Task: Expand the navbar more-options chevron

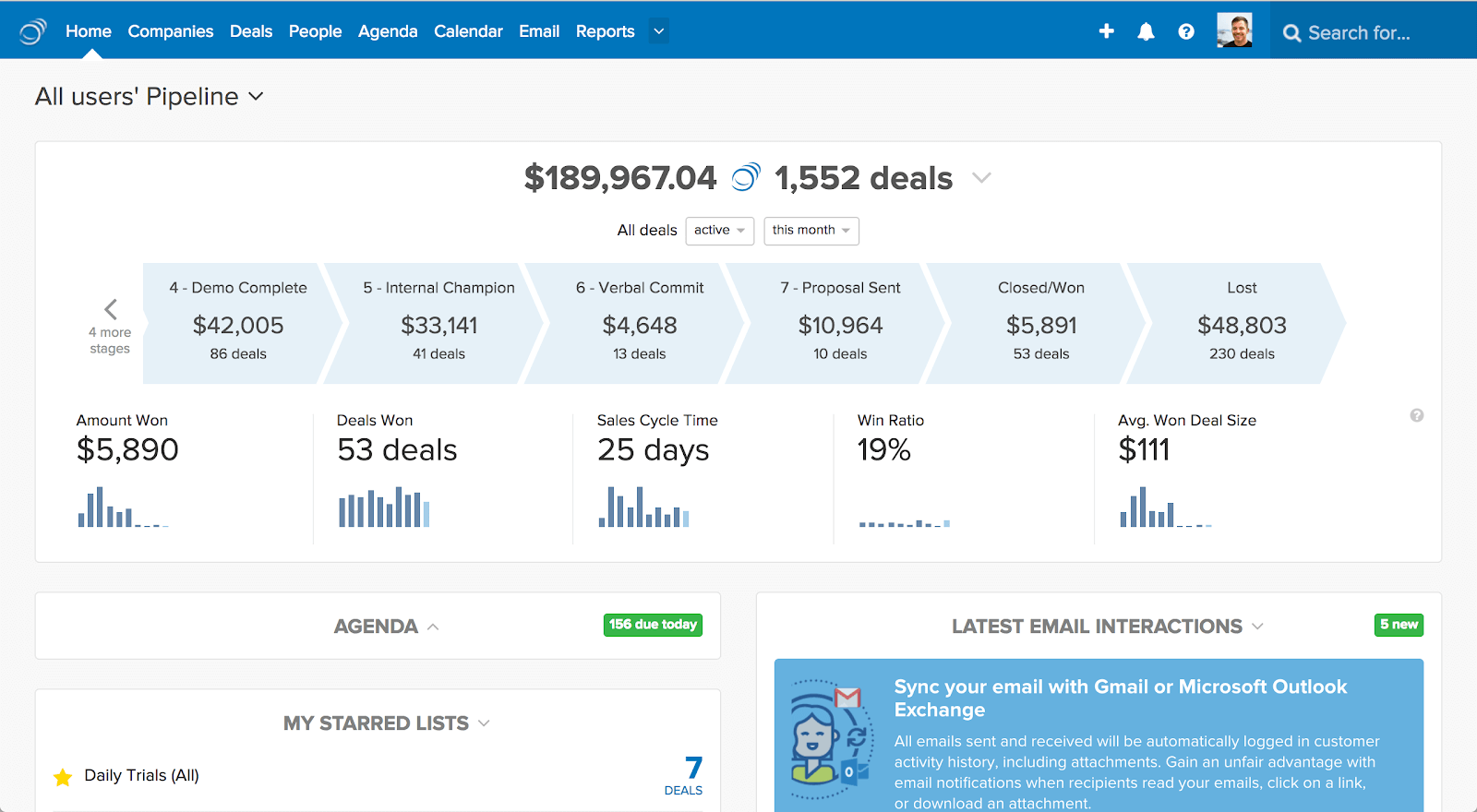Action: (659, 31)
